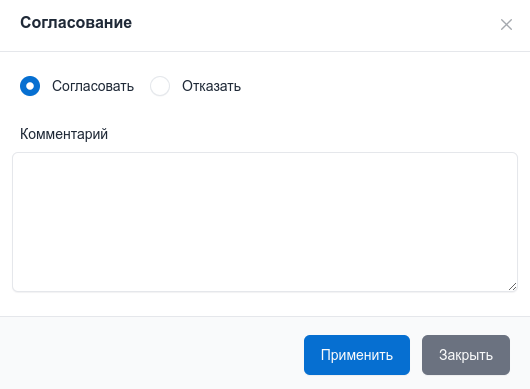
Task: Close the Согласование dialog with the X icon
Action: 506,24
